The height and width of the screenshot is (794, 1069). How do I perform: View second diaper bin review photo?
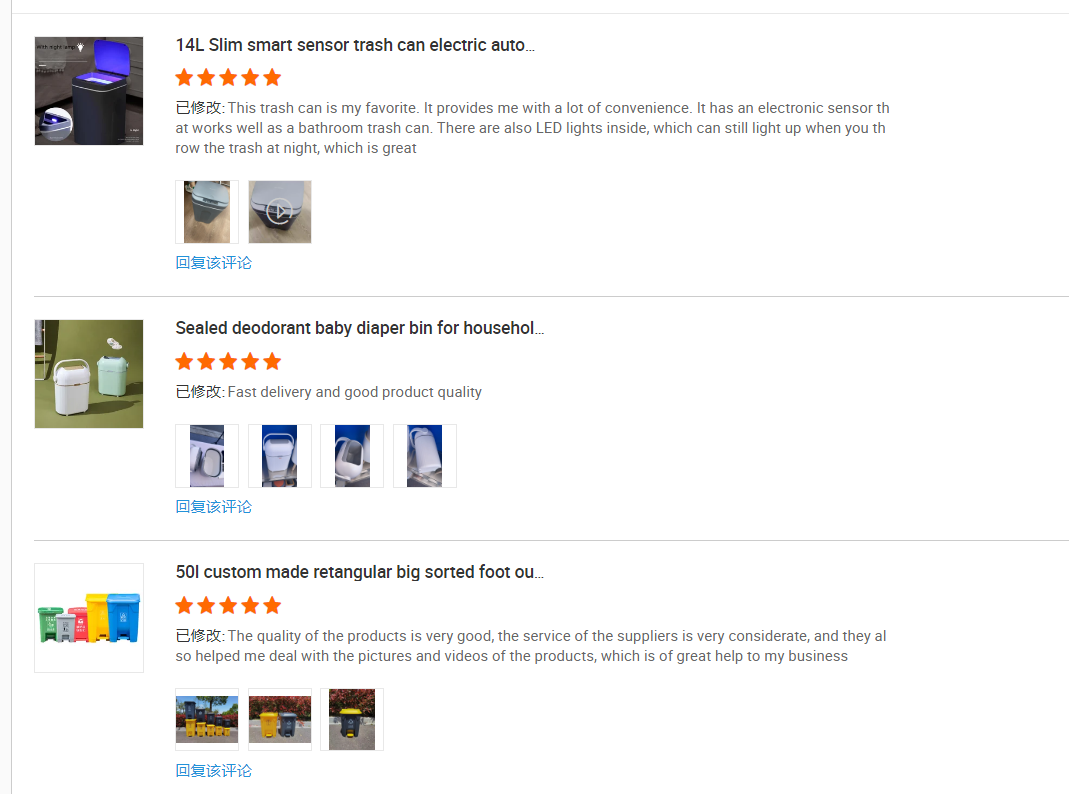(280, 456)
